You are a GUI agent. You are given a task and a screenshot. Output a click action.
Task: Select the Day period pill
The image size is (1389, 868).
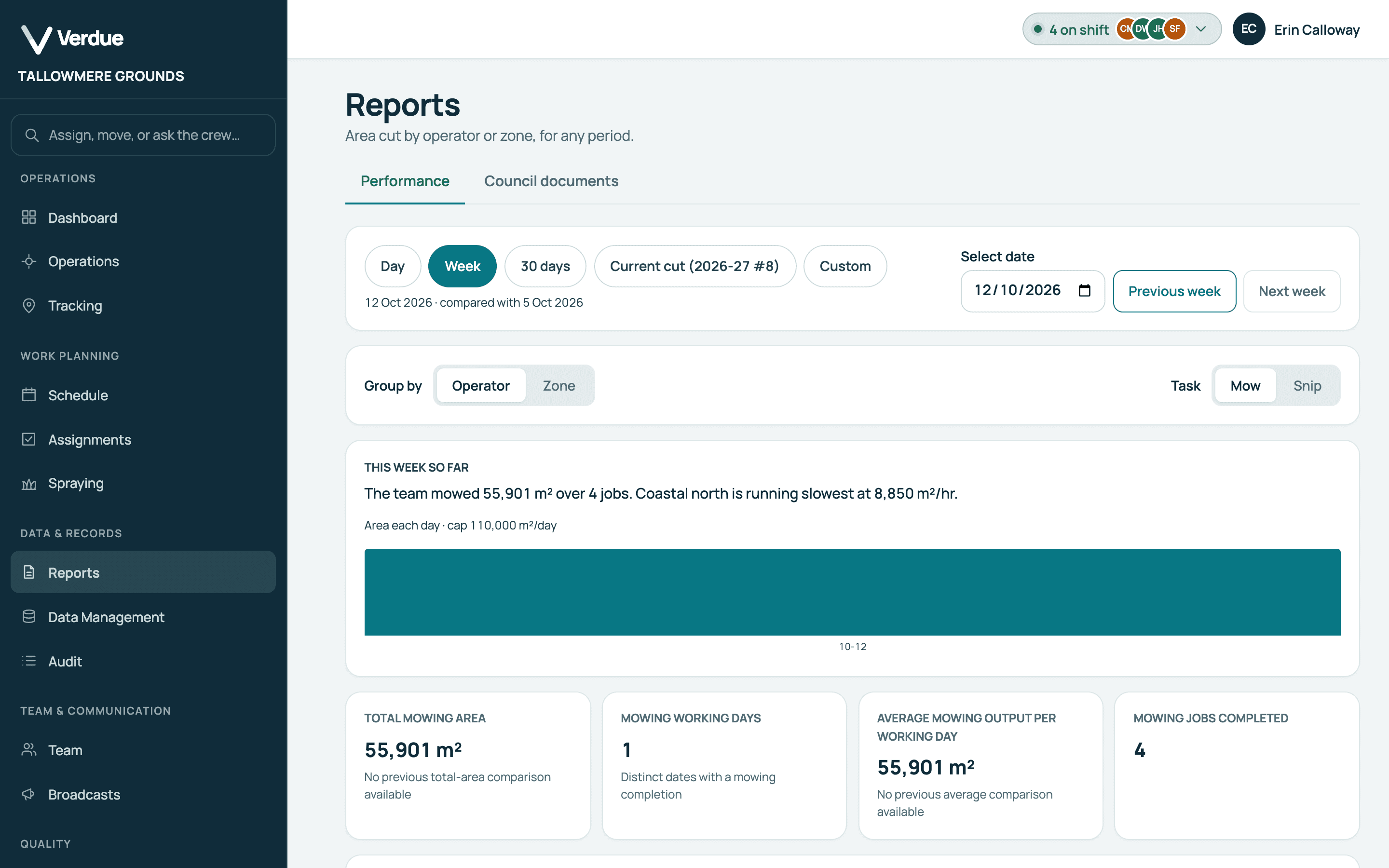[393, 266]
